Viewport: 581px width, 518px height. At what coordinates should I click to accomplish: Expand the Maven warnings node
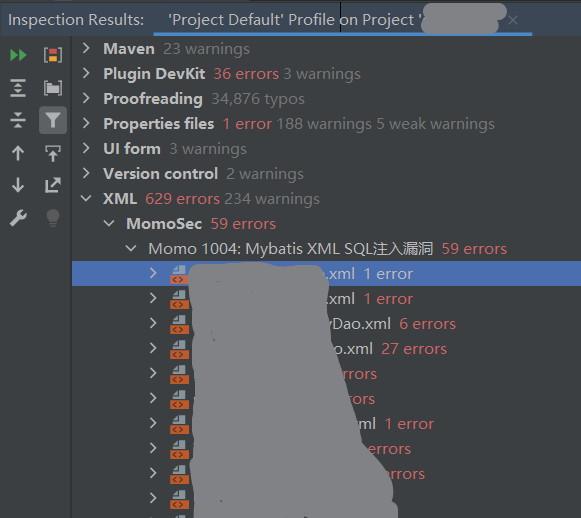(x=86, y=48)
